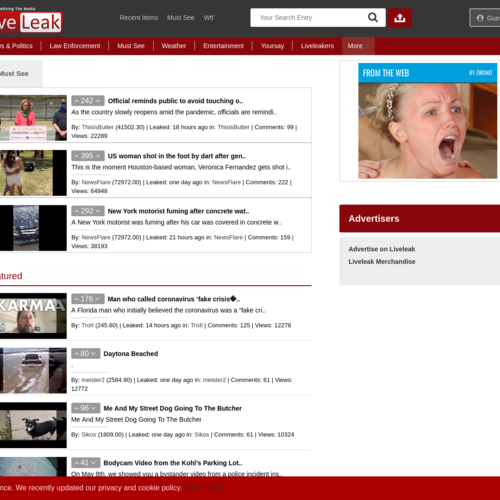This screenshot has width=500, height=500.
Task: Open Troll author profile link
Action: (x=88, y=325)
